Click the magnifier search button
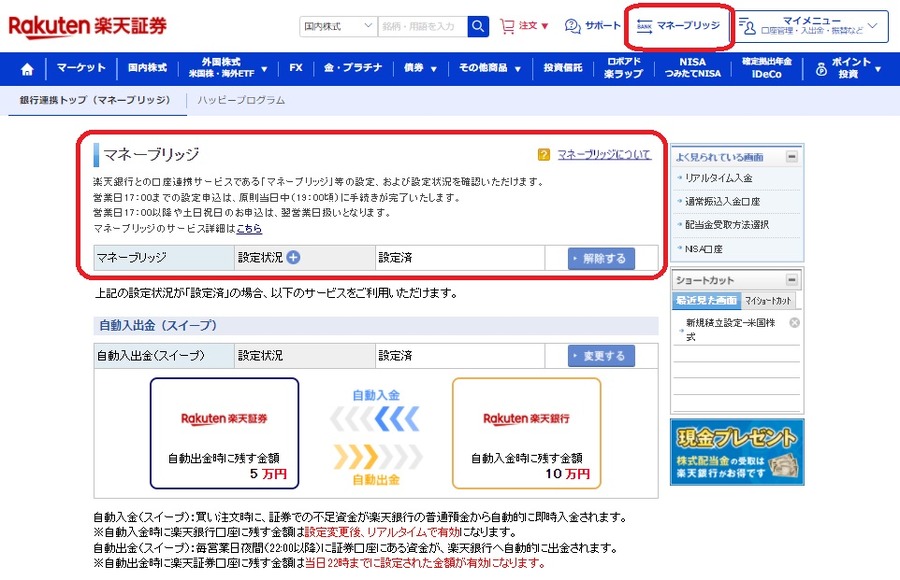The image size is (900, 580). coord(478,26)
